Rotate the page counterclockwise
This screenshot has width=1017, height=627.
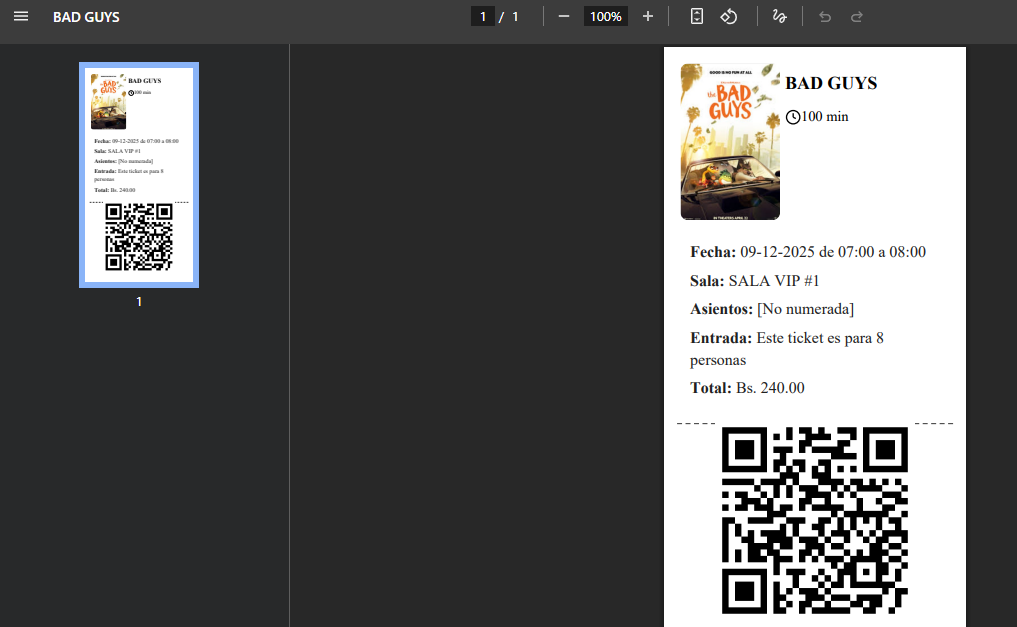[x=729, y=16]
